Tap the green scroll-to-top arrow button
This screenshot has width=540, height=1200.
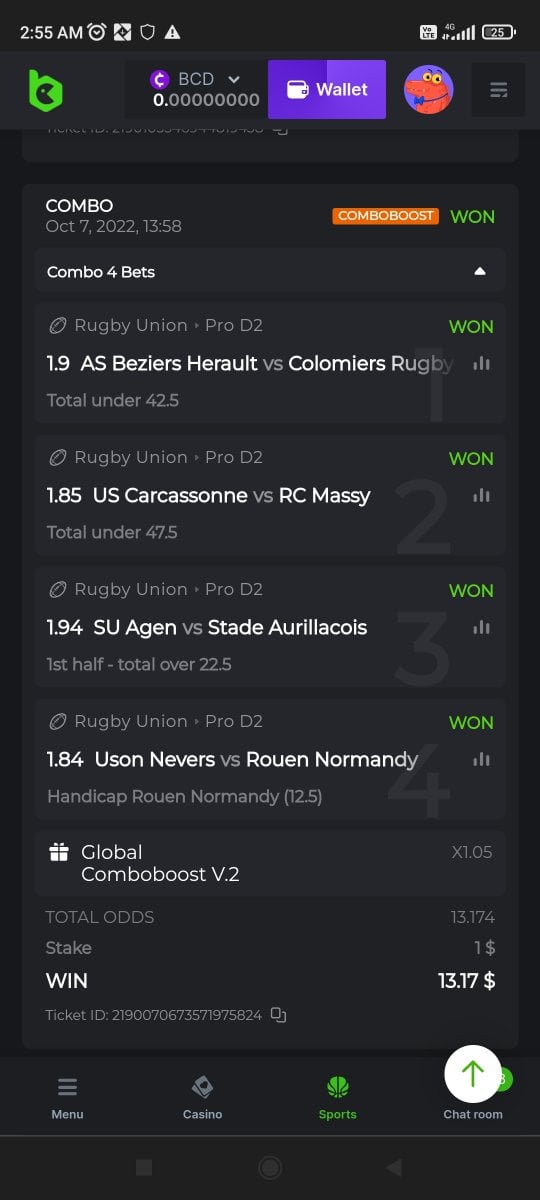473,1073
